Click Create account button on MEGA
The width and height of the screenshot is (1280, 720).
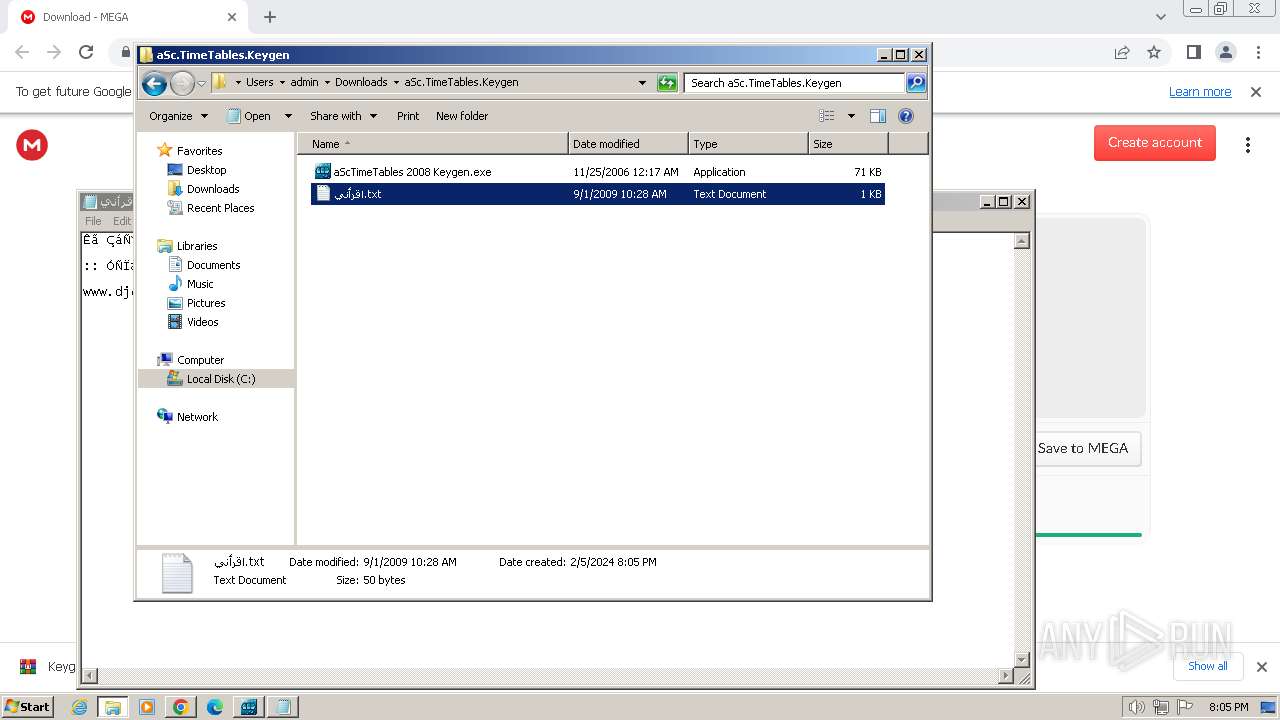[x=1155, y=143]
